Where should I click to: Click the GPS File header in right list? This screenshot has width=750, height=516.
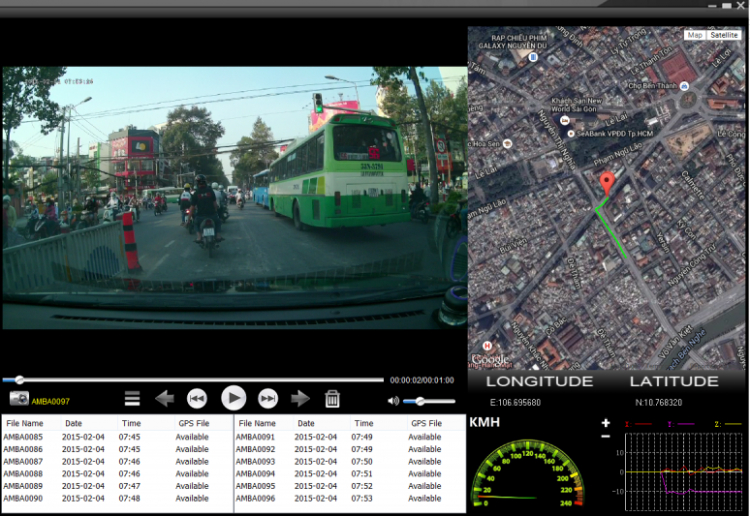[426, 423]
